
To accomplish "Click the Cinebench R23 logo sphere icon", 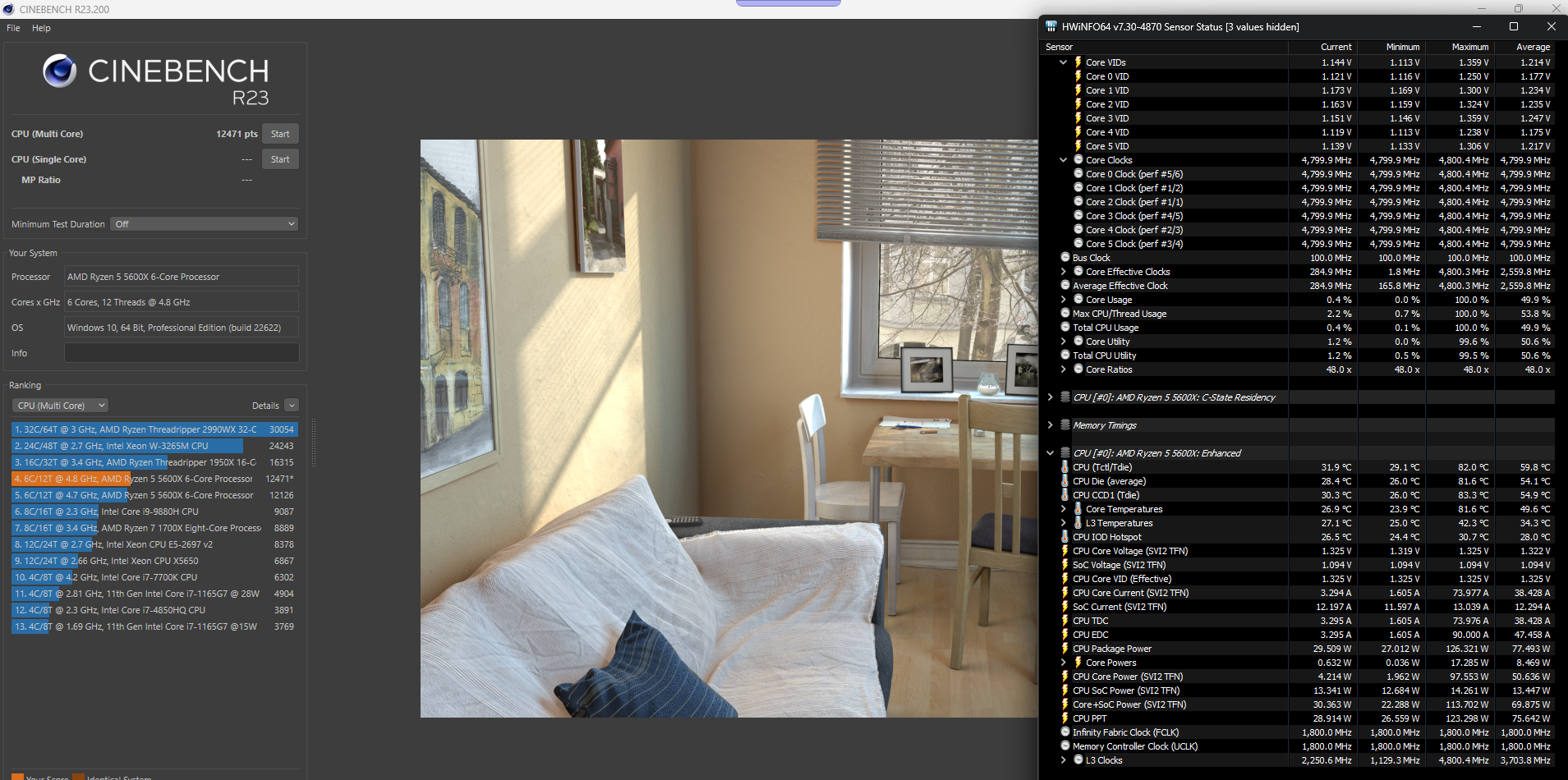I will [x=59, y=71].
